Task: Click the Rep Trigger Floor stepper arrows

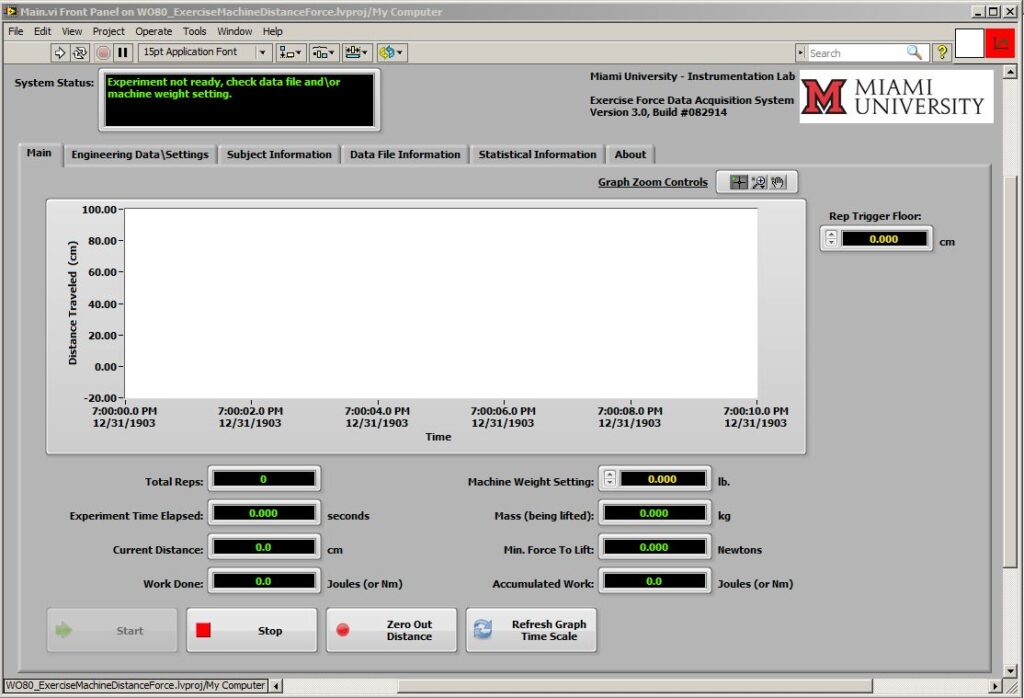Action: (x=831, y=239)
